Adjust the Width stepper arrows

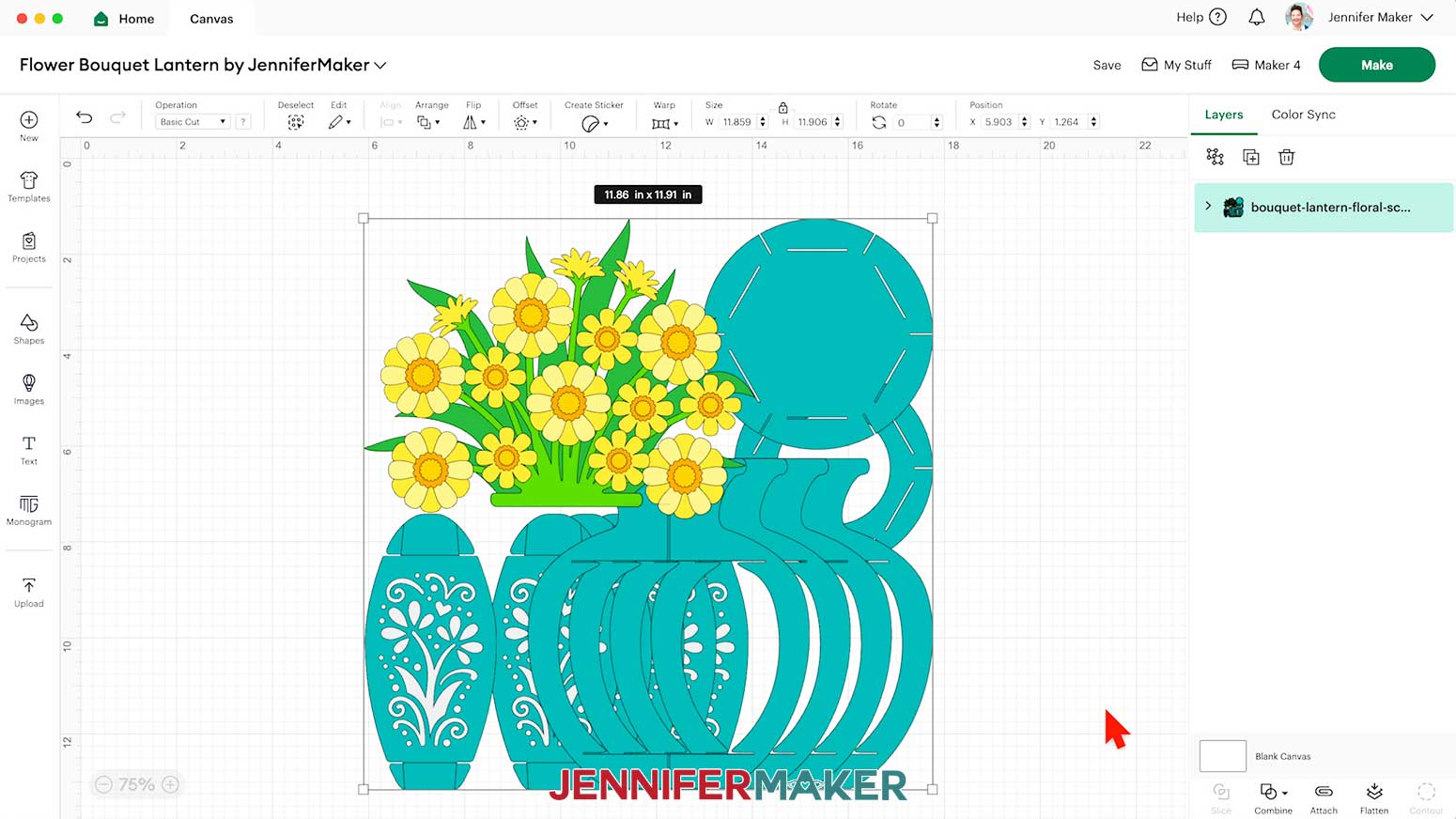tap(763, 122)
